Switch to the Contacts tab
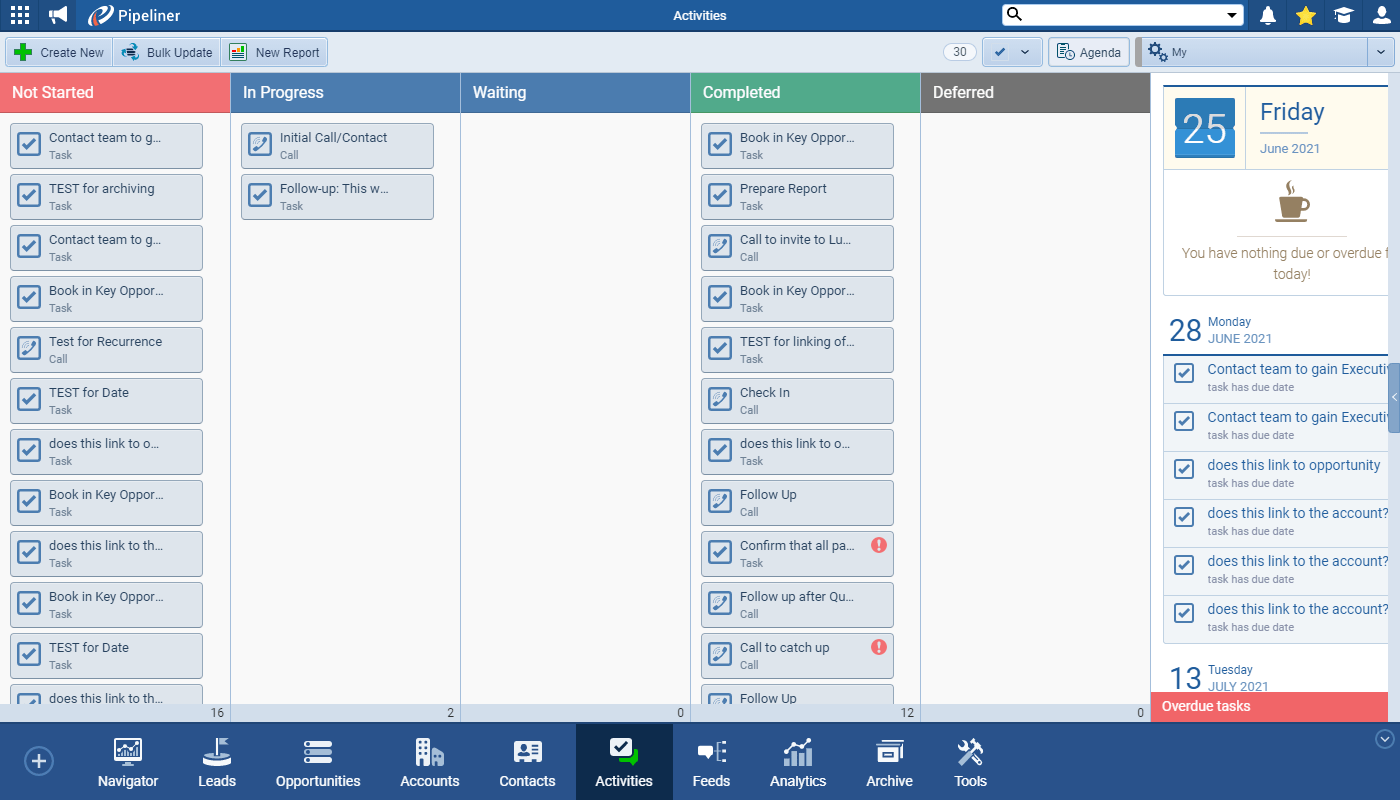The width and height of the screenshot is (1400, 800). click(527, 761)
